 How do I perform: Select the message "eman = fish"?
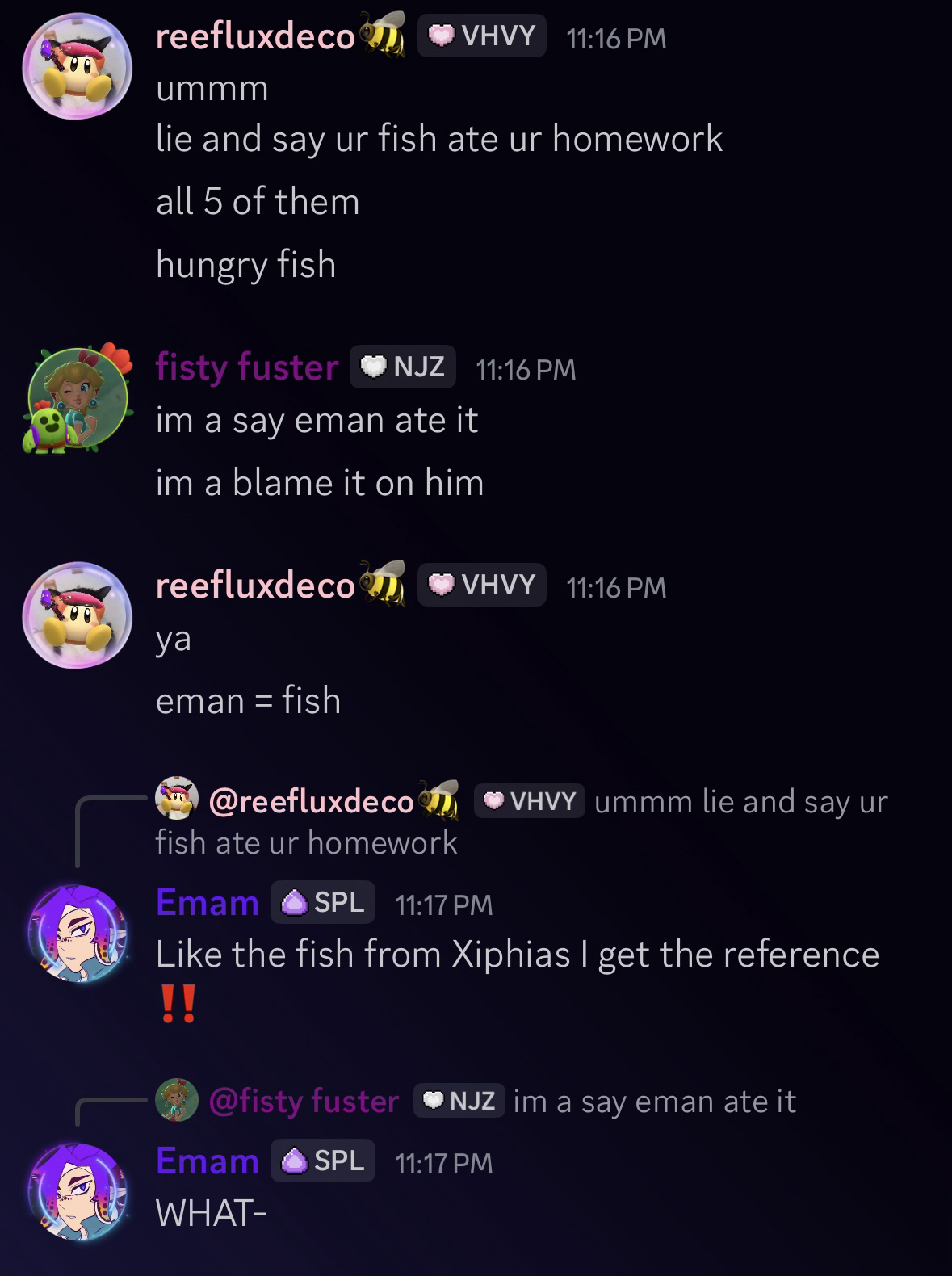pyautogui.click(x=248, y=700)
